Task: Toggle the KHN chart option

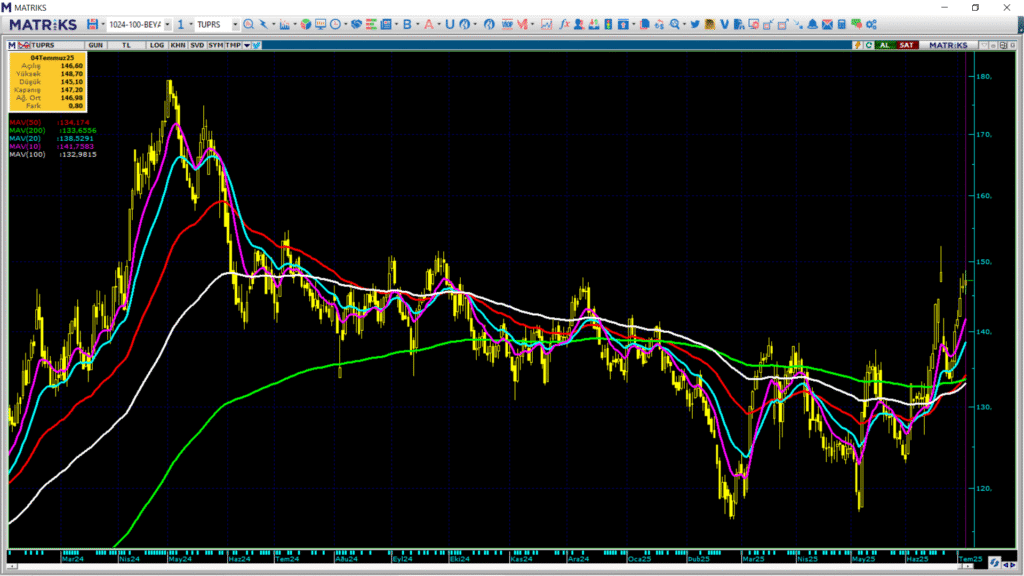Action: click(x=178, y=45)
